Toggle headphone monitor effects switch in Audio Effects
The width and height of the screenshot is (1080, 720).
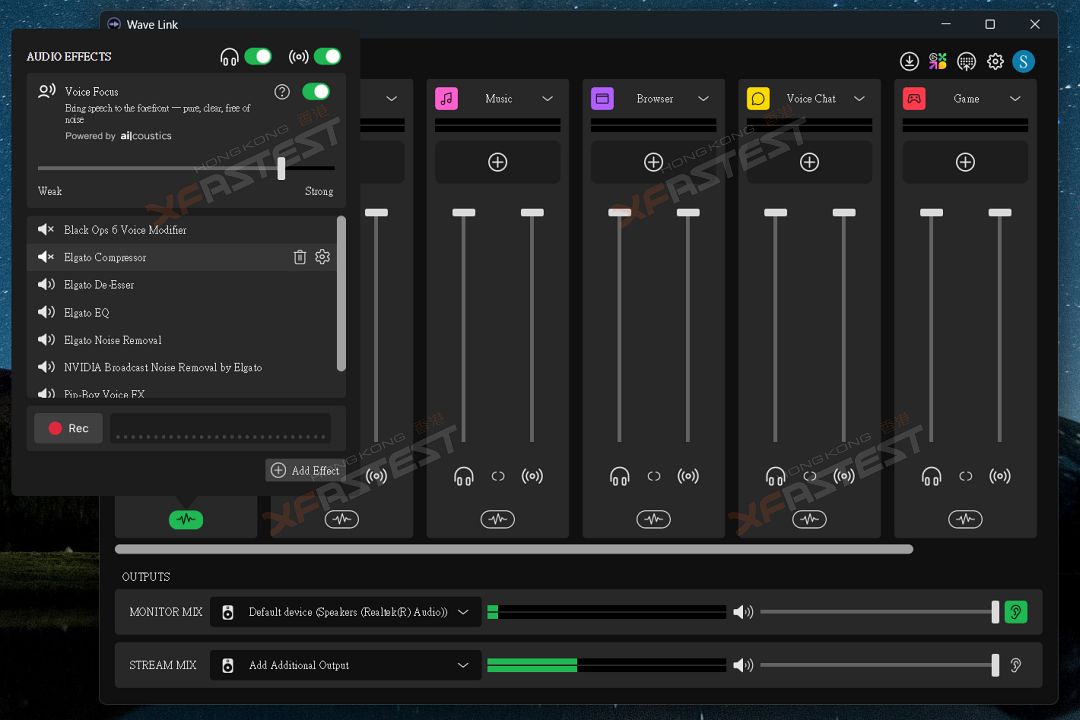coord(258,56)
